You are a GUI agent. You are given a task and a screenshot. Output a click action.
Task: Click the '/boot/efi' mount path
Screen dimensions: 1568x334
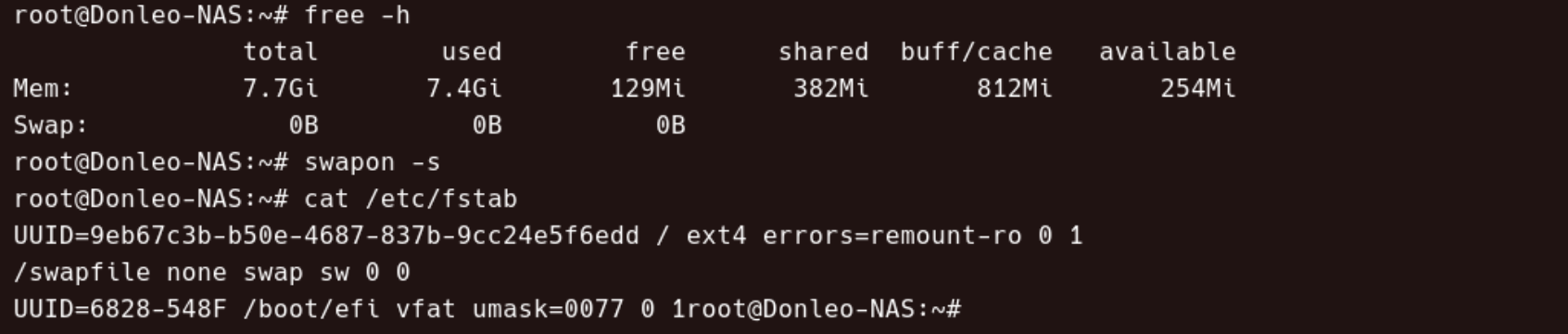(311, 309)
